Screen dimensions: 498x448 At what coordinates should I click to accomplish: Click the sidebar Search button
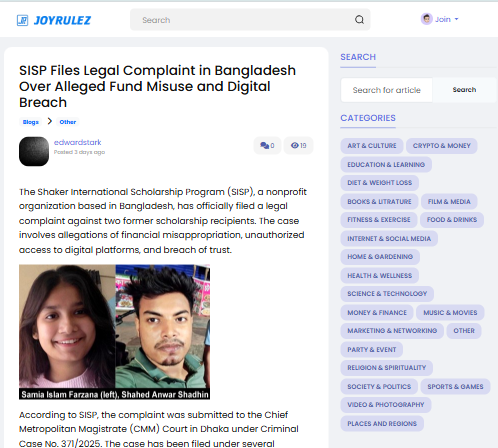coord(464,90)
